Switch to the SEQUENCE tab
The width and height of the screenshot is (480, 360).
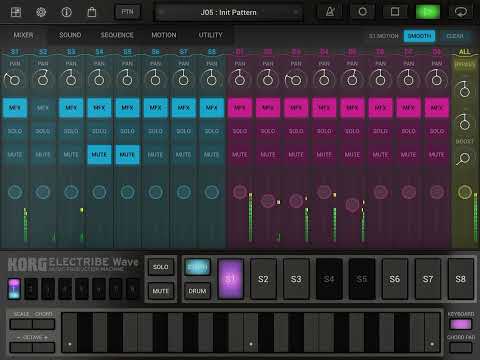117,35
